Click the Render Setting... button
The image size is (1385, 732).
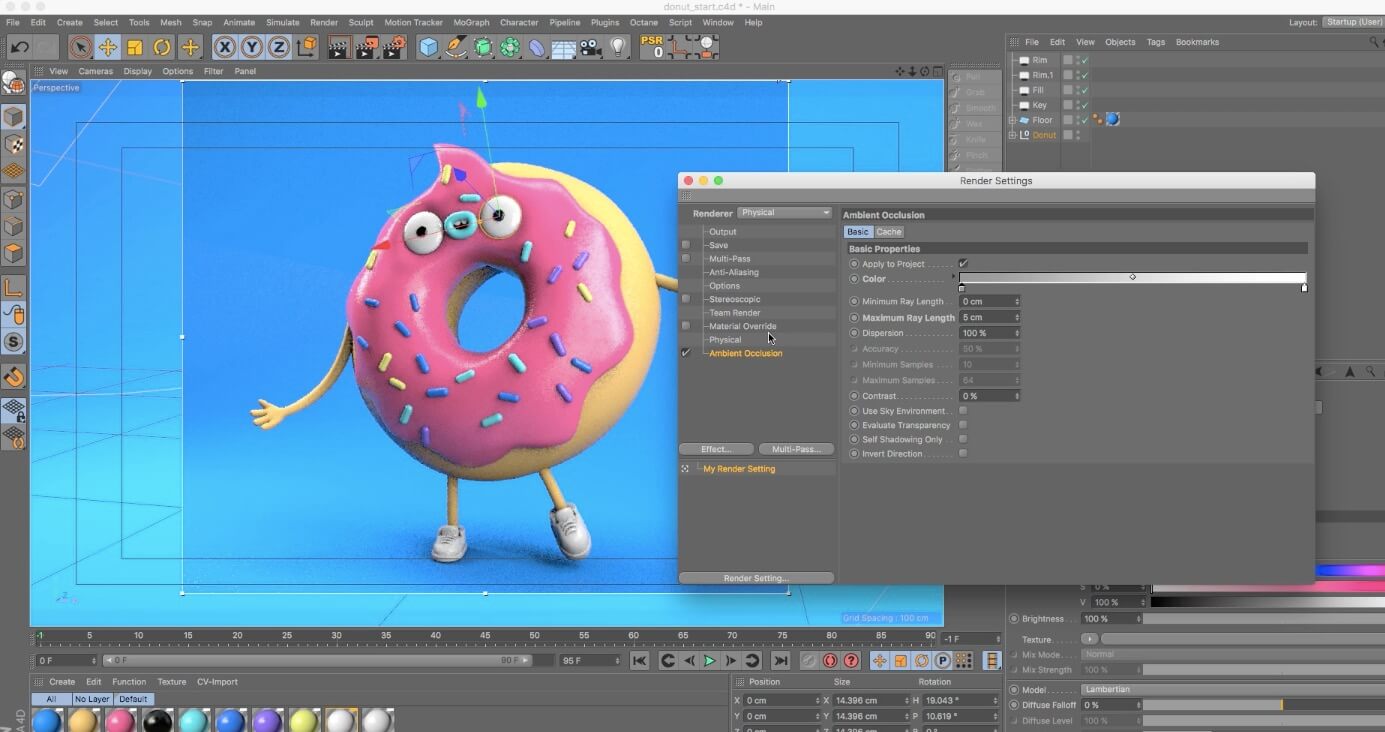(756, 578)
